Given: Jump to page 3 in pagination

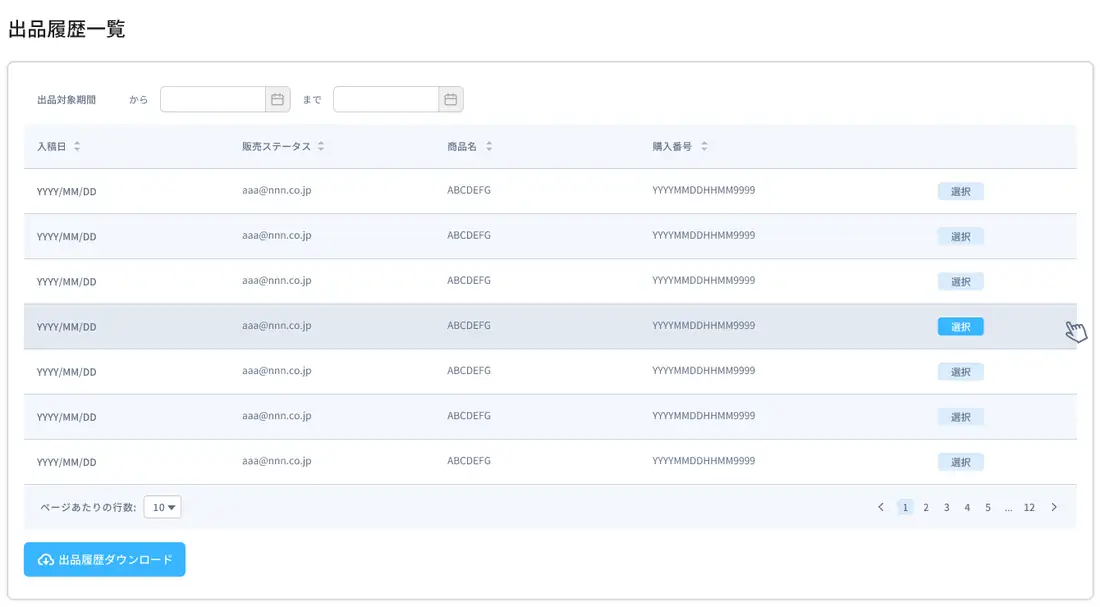Looking at the screenshot, I should (x=946, y=507).
